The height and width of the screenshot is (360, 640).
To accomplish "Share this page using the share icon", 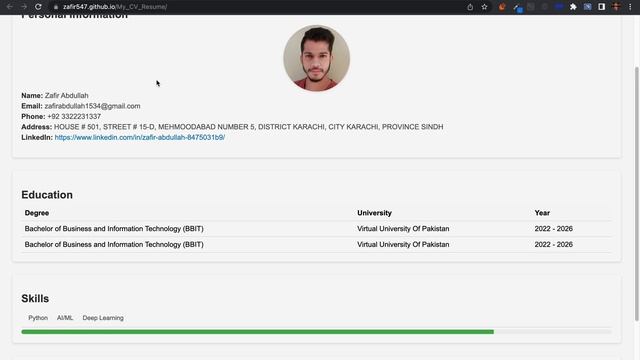I will [470, 7].
